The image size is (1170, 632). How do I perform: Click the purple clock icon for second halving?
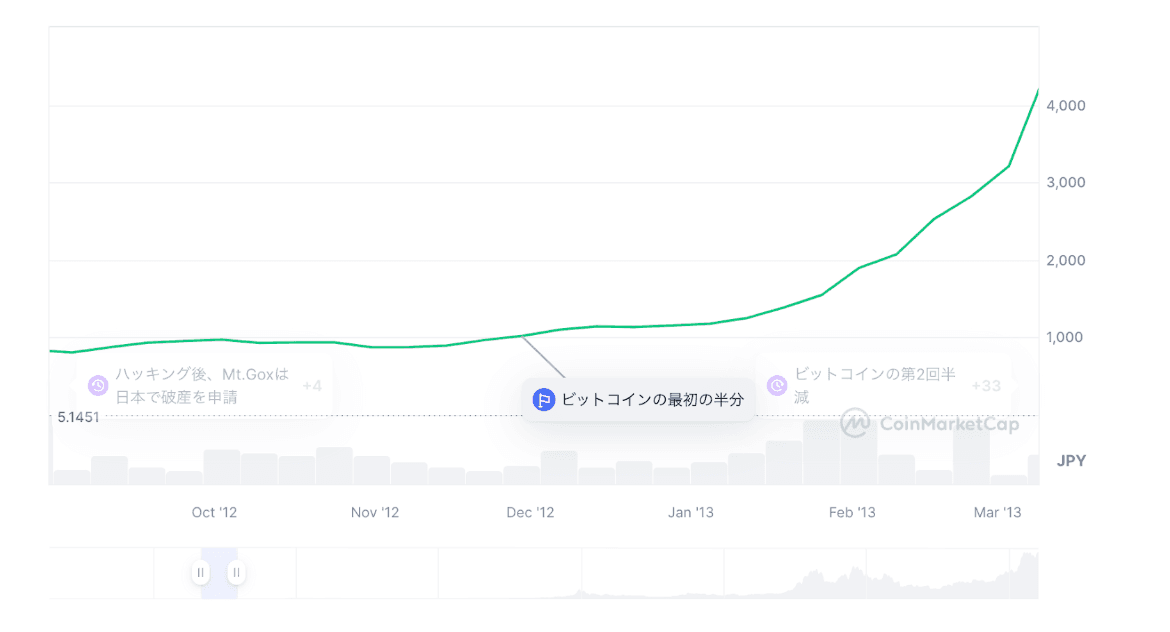[776, 385]
